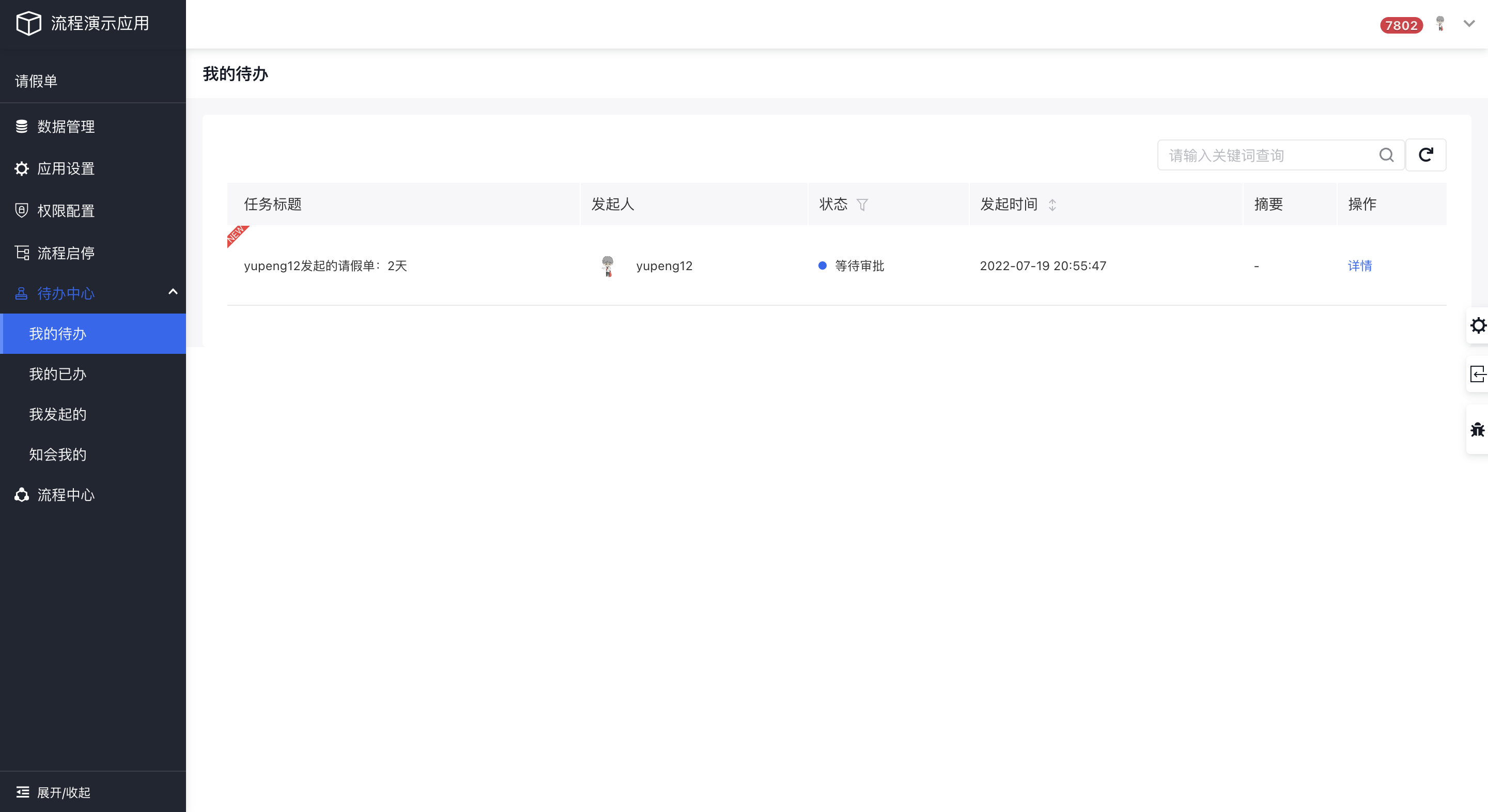Click the floating bug debug icon
This screenshot has height=812, width=1488.
point(1478,429)
